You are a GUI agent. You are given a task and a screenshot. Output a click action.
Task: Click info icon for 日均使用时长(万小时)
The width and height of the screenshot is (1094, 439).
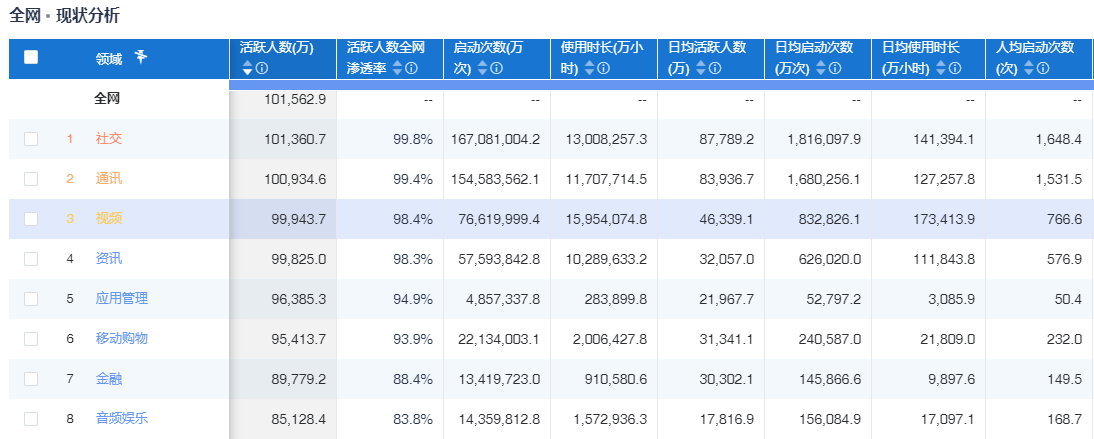pyautogui.click(x=956, y=69)
